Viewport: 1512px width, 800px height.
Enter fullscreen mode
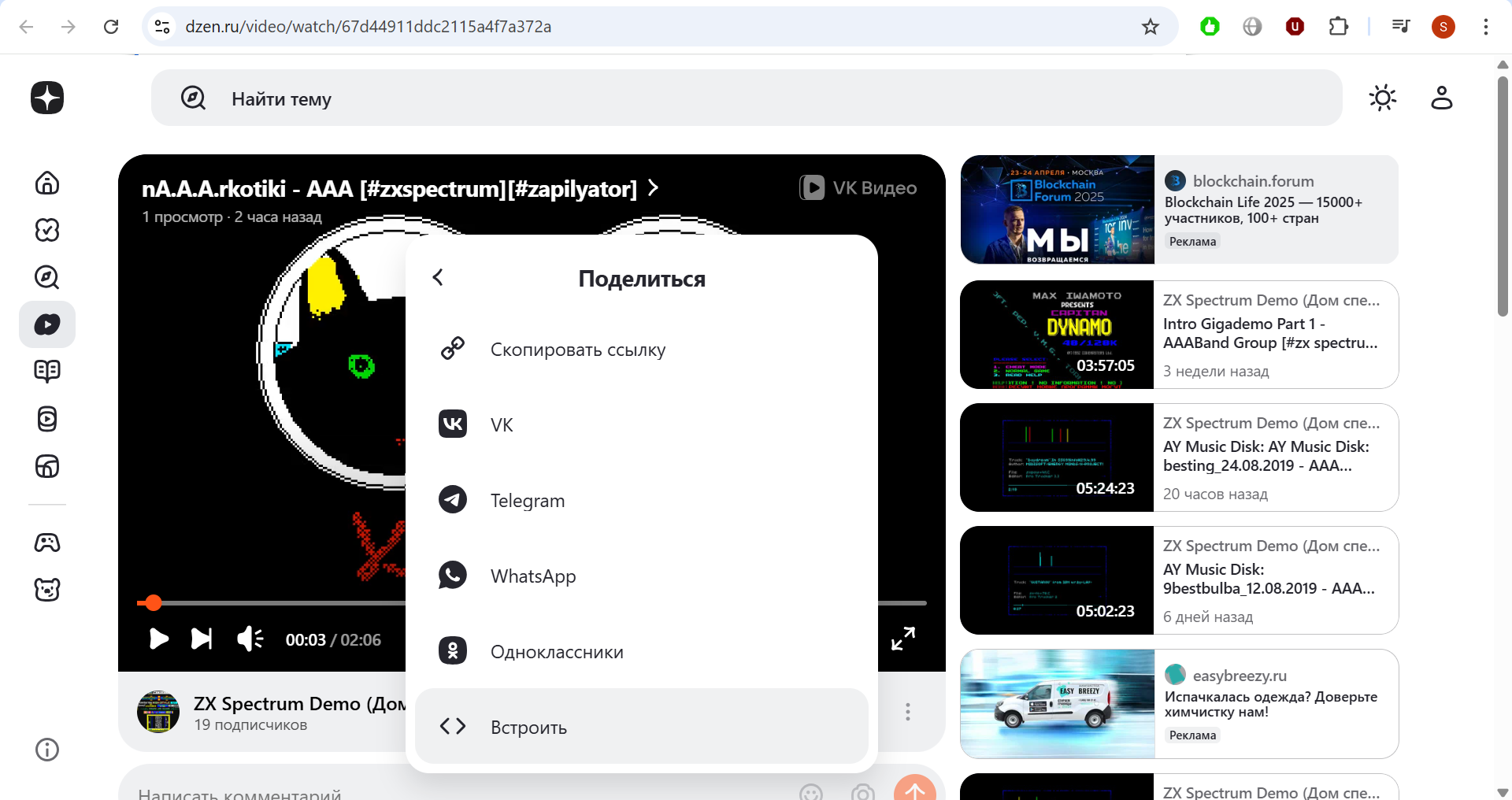pos(903,639)
